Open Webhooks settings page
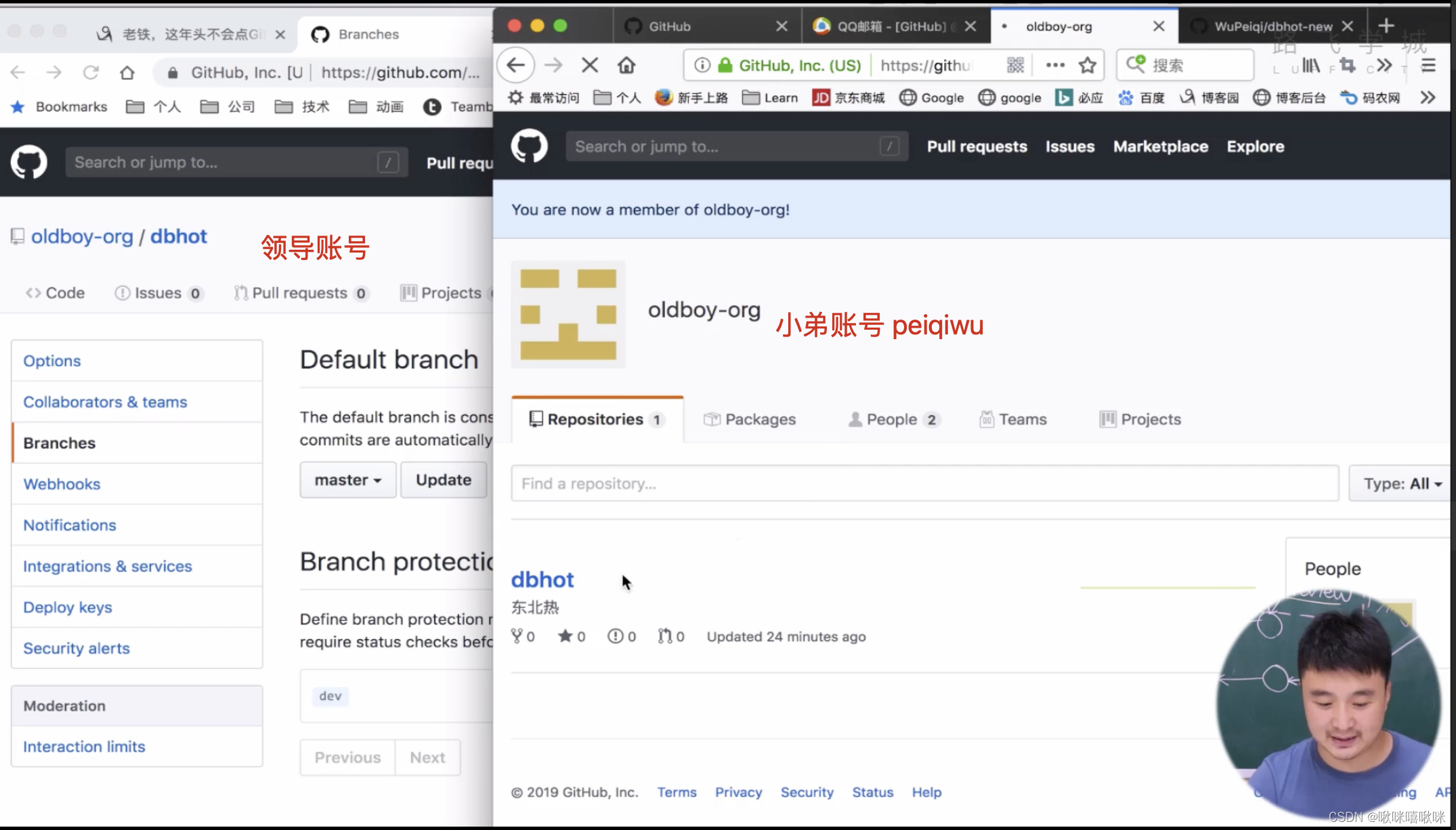Viewport: 1456px width, 830px height. click(137, 484)
